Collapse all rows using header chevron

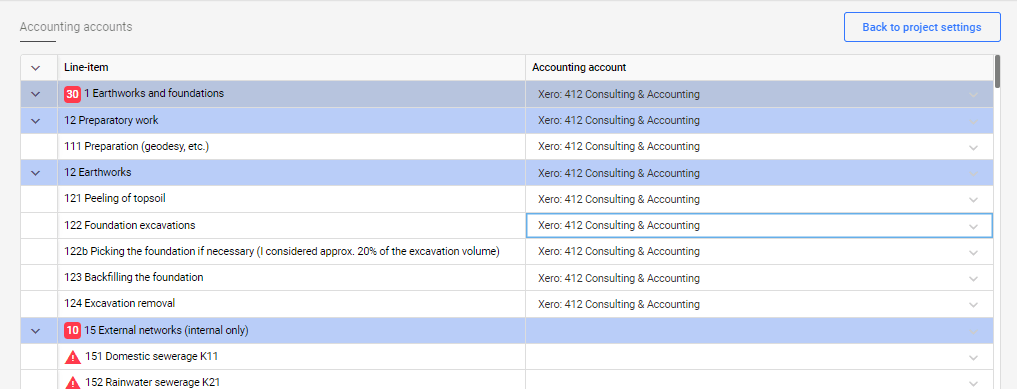coord(36,67)
